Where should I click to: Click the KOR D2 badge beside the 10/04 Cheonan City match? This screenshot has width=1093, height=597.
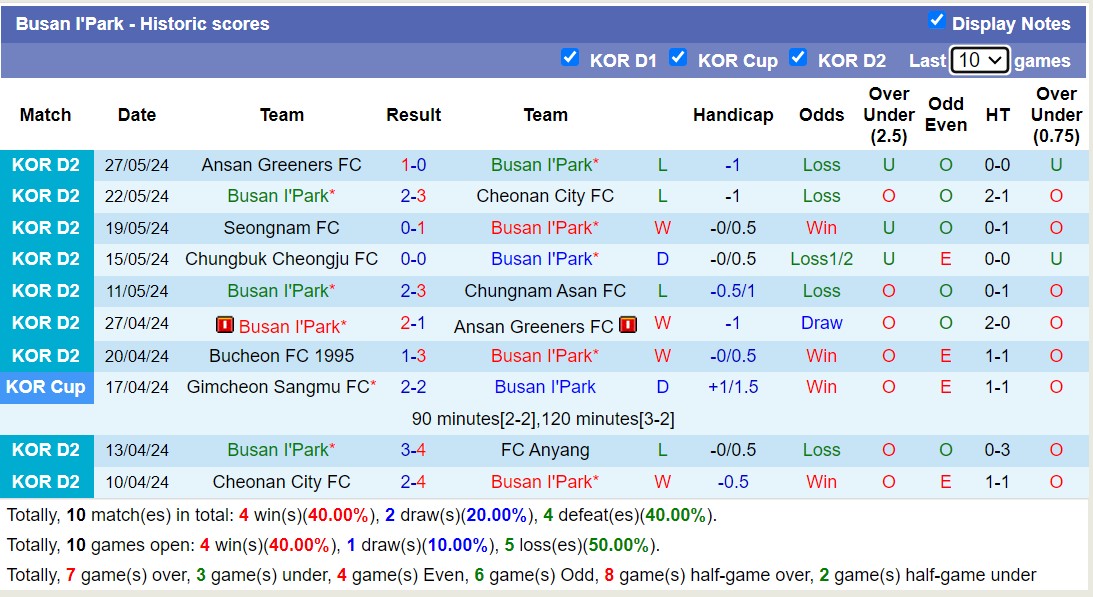(46, 482)
